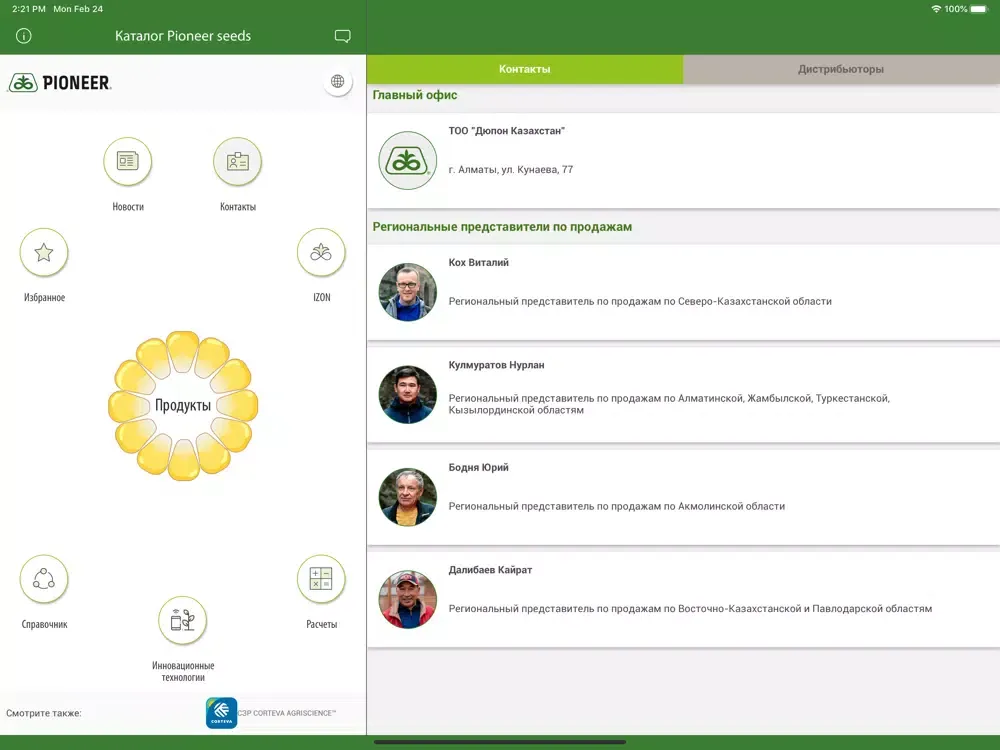This screenshot has width=1000, height=750.
Task: Click the Региональные представители по продажам header
Action: (x=502, y=227)
